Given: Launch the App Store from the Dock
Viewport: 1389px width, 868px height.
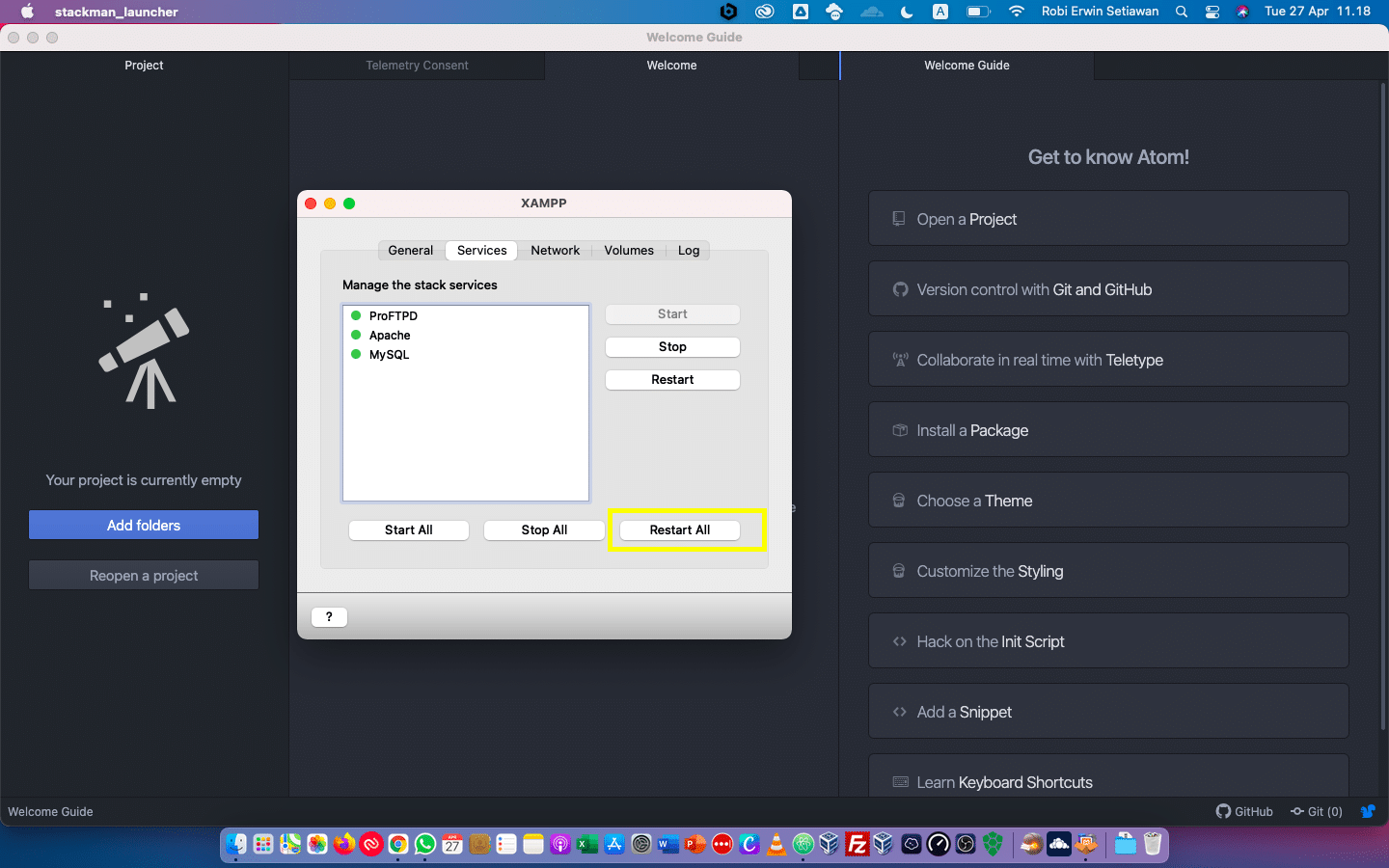Looking at the screenshot, I should [x=614, y=845].
